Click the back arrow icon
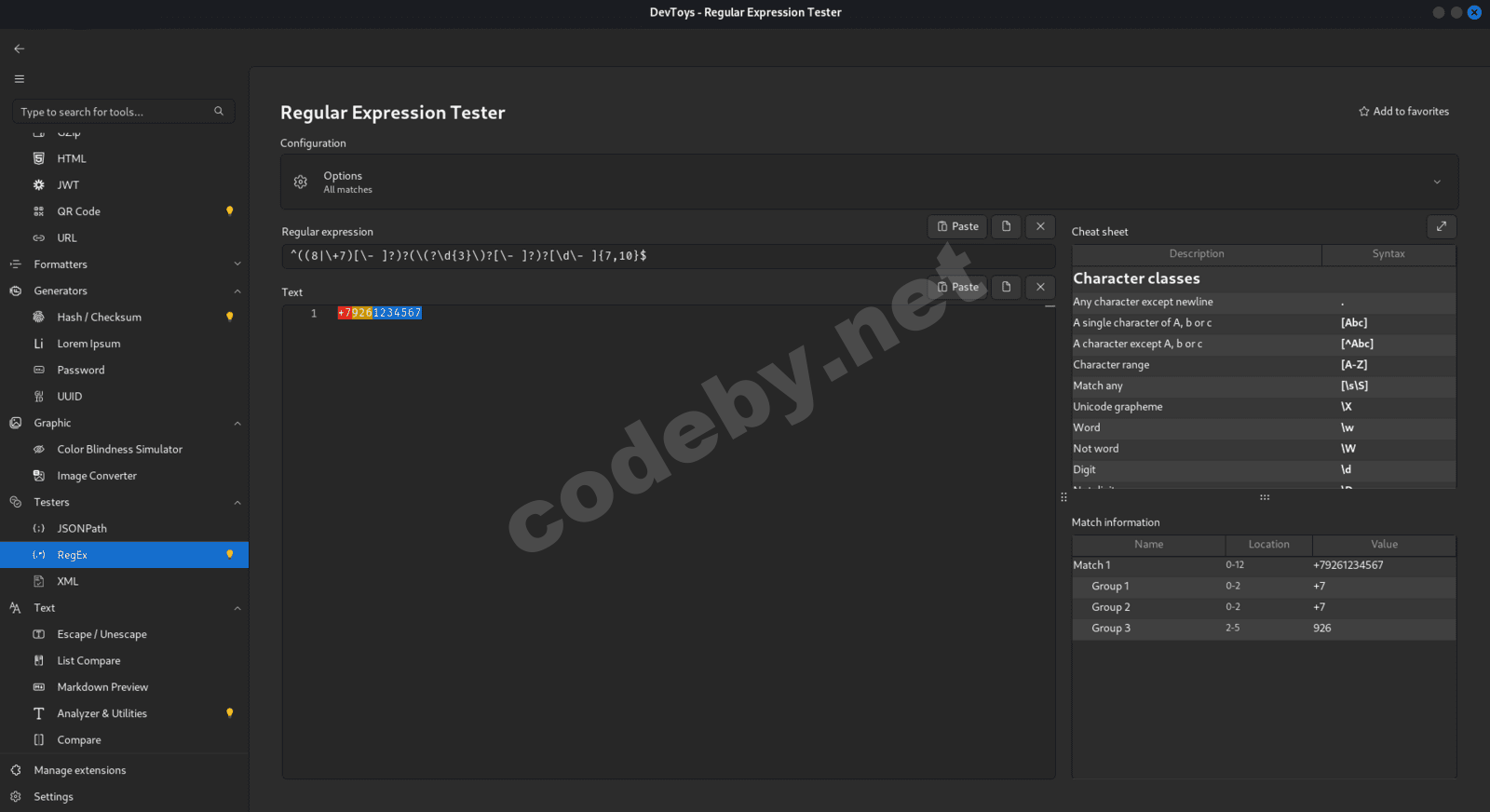Image resolution: width=1490 pixels, height=812 pixels. (20, 48)
